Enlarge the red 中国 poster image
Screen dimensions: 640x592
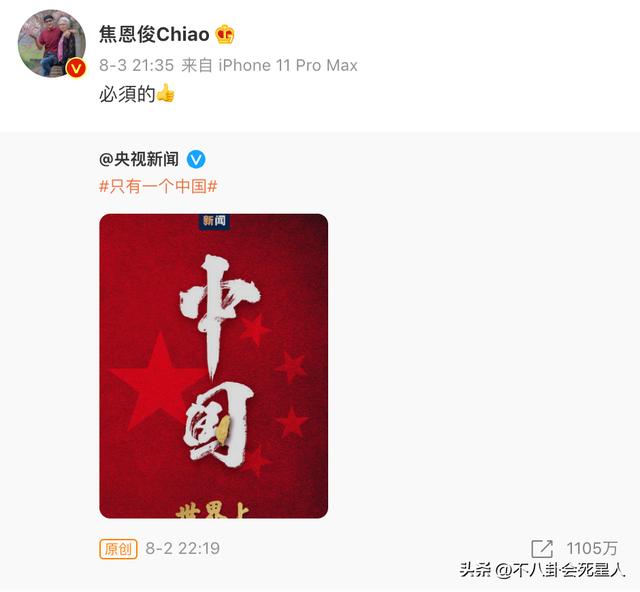tap(213, 366)
